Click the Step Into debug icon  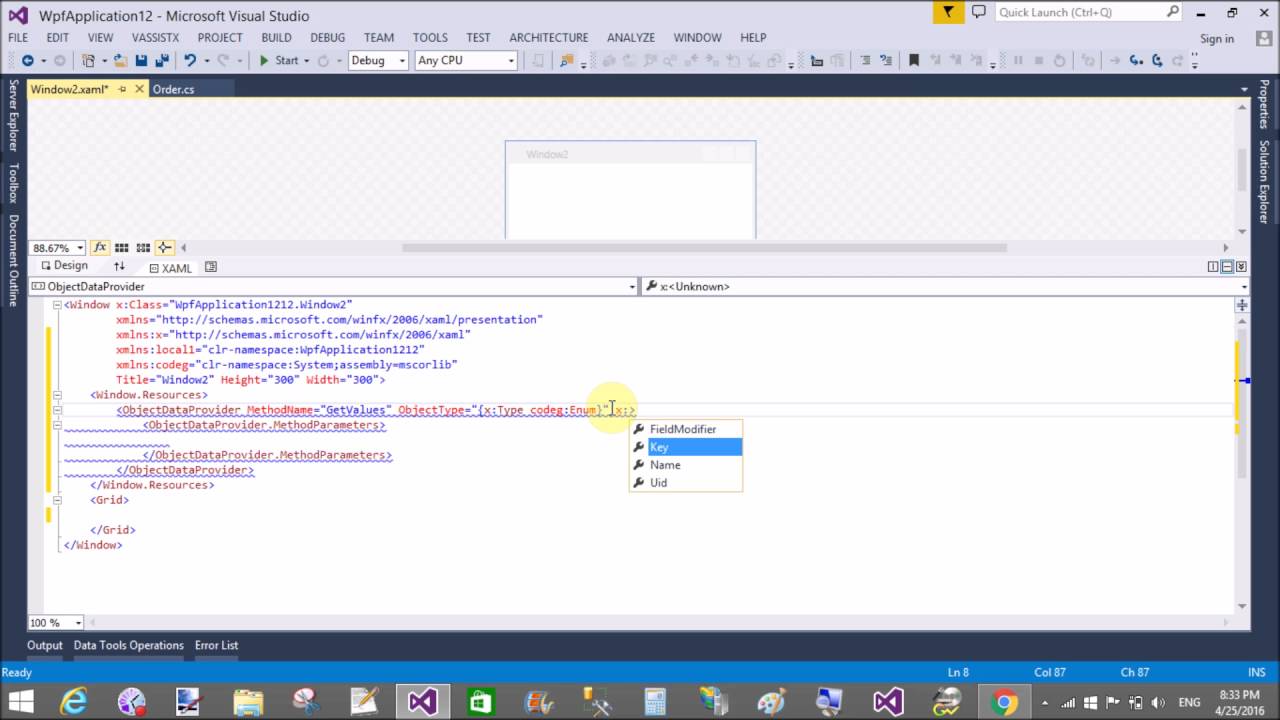[1136, 60]
